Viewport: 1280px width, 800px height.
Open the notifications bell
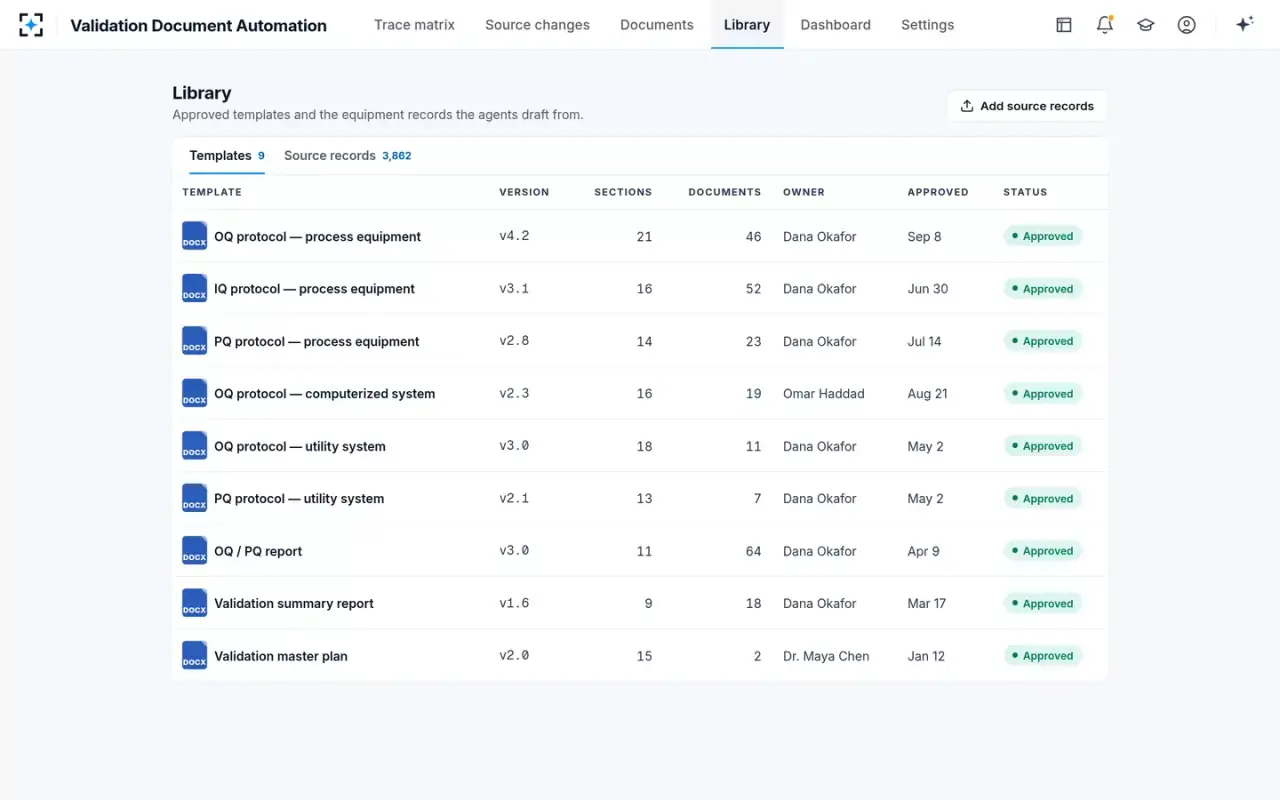pos(1105,25)
